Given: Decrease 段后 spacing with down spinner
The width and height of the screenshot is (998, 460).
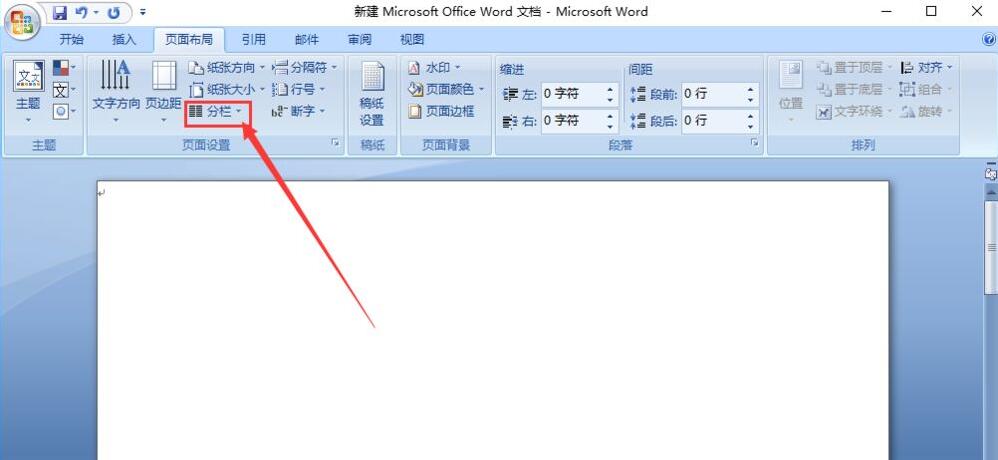Looking at the screenshot, I should click(x=752, y=127).
